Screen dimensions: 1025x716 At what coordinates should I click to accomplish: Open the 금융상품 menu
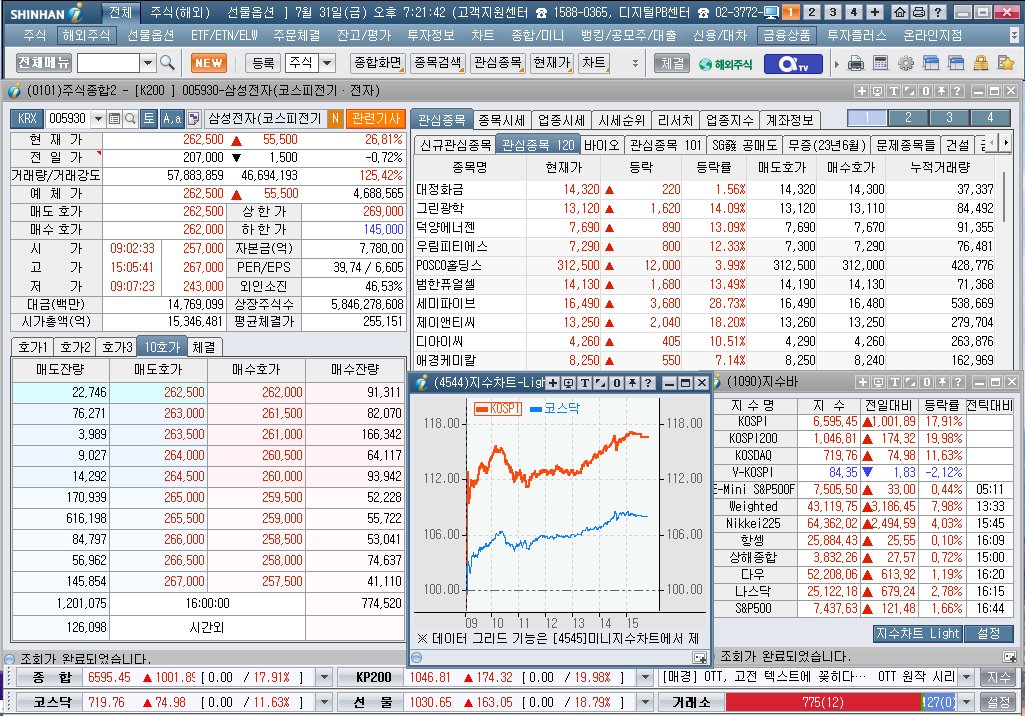pyautogui.click(x=786, y=35)
